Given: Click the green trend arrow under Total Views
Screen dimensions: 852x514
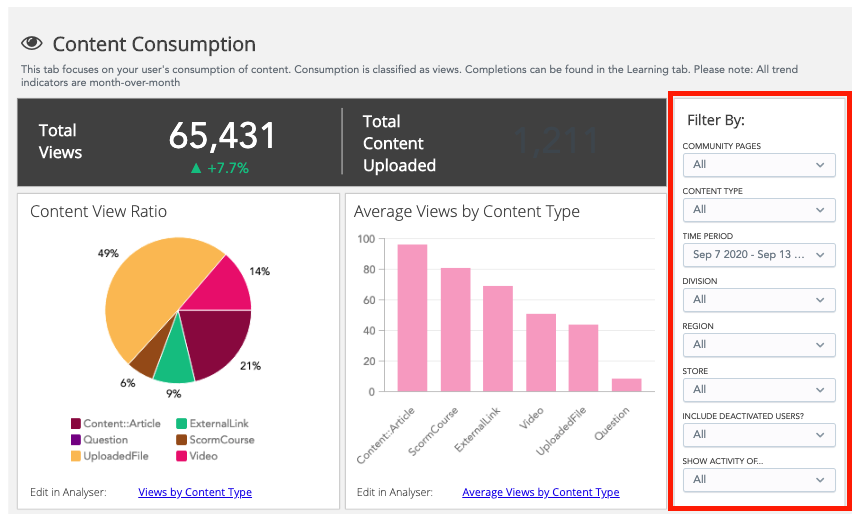Looking at the screenshot, I should pyautogui.click(x=196, y=168).
